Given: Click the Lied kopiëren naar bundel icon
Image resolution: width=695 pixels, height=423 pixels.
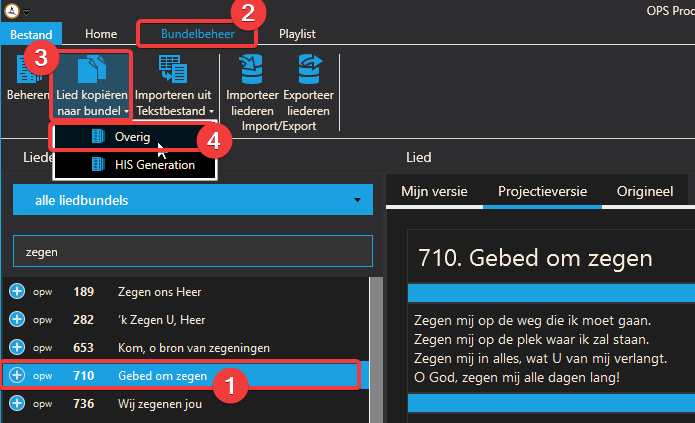Looking at the screenshot, I should coord(92,70).
